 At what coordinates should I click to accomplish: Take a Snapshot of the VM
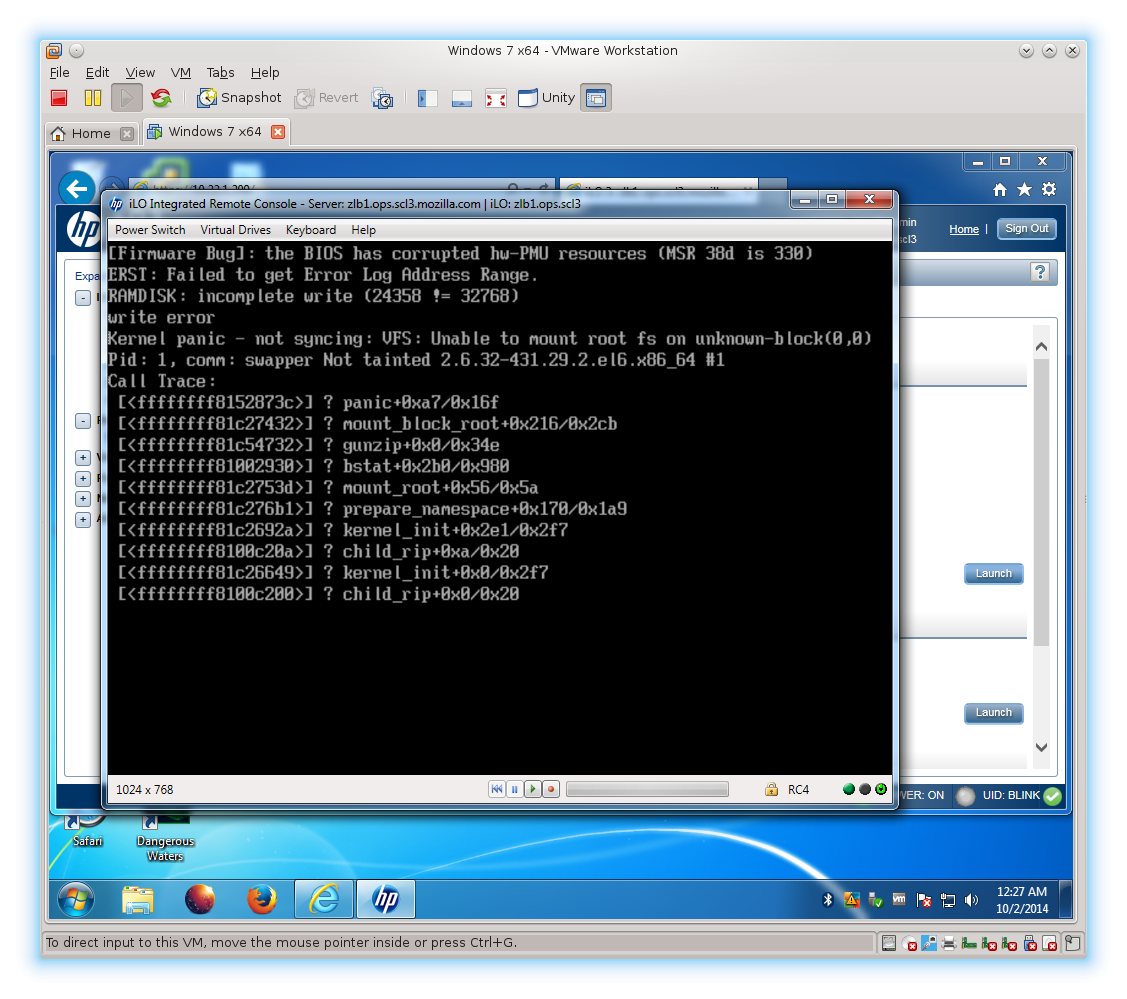click(239, 98)
